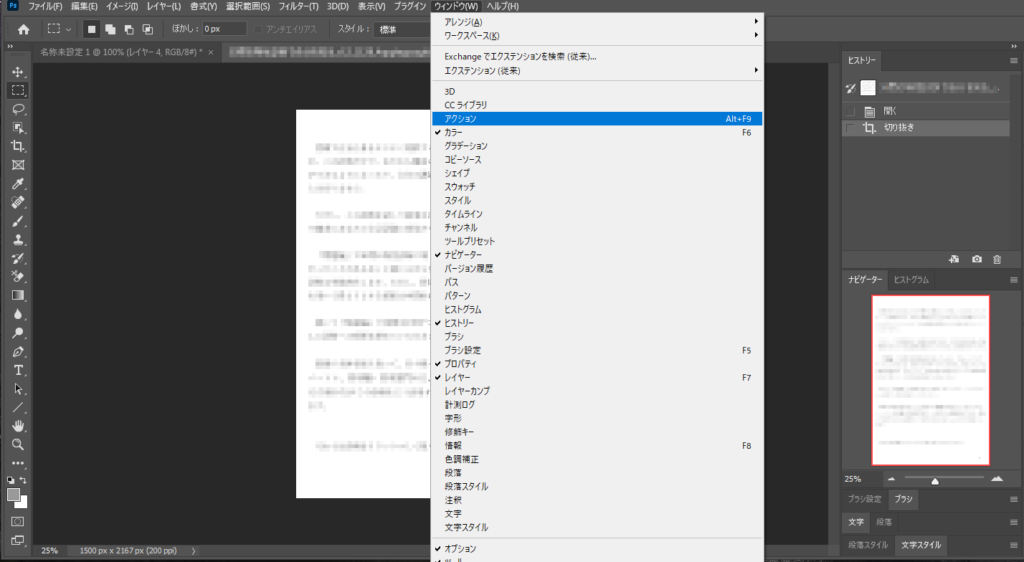Select the Move tool
This screenshot has height=562, width=1024.
[18, 72]
